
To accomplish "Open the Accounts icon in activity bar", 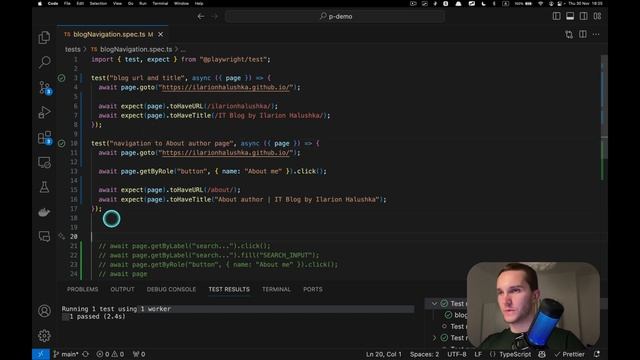I will coord(44,311).
